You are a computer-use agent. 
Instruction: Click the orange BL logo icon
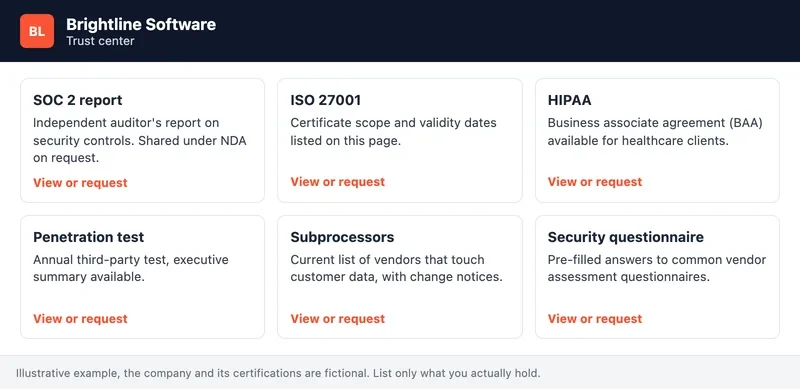tap(37, 31)
